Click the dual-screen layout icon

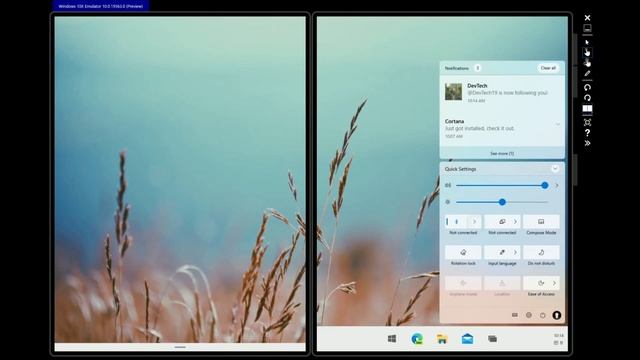[587, 109]
